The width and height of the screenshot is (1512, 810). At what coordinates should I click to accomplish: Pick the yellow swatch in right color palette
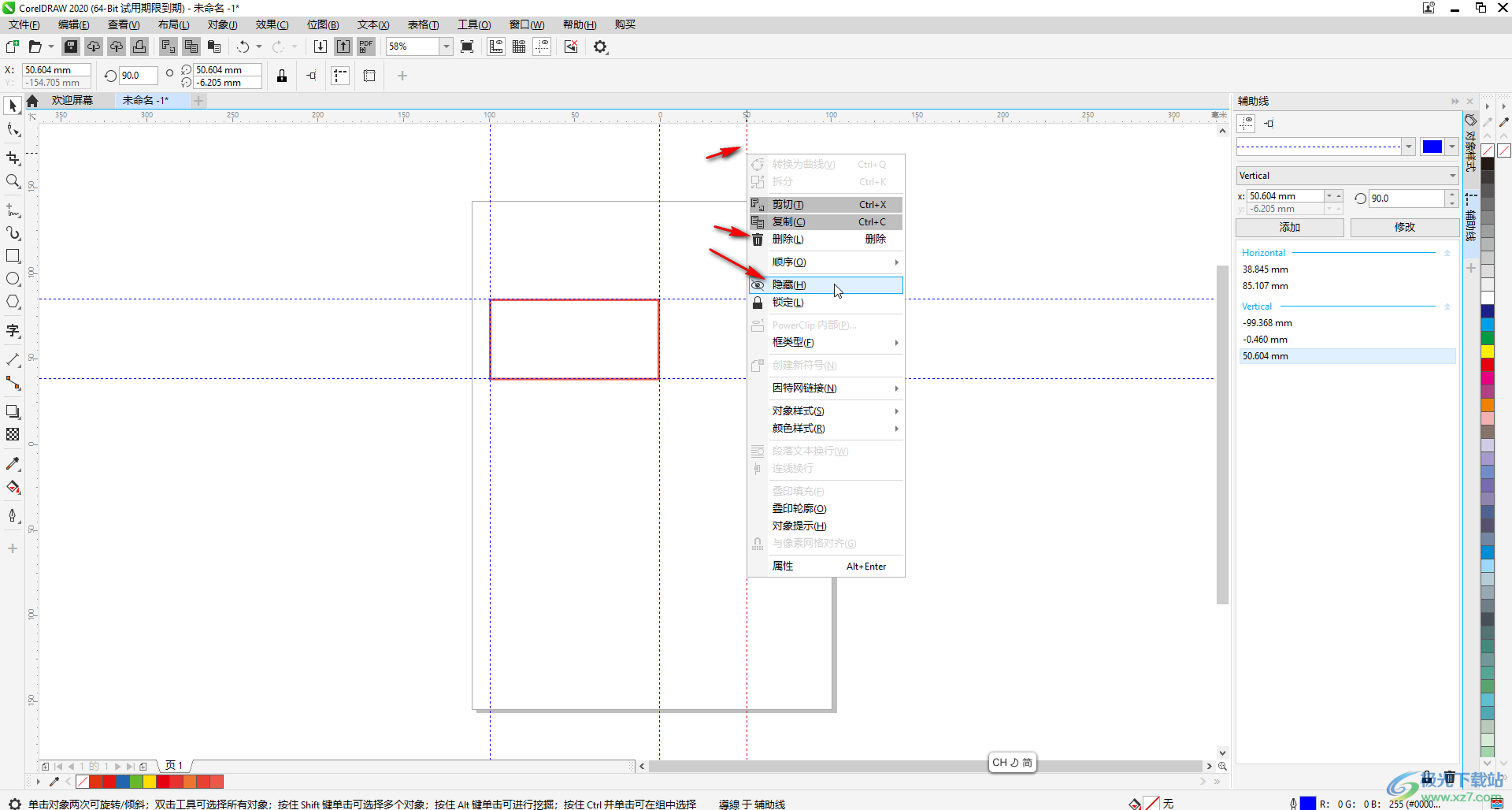coord(1488,351)
